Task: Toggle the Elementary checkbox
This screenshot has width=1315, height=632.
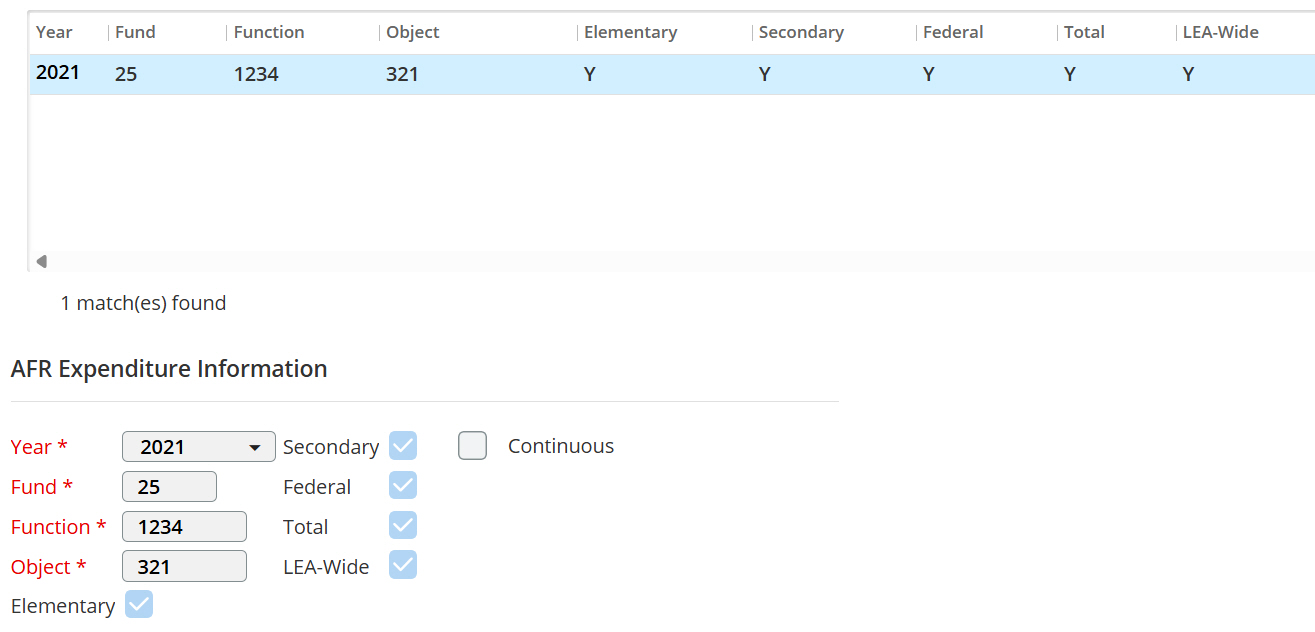Action: pos(139,605)
